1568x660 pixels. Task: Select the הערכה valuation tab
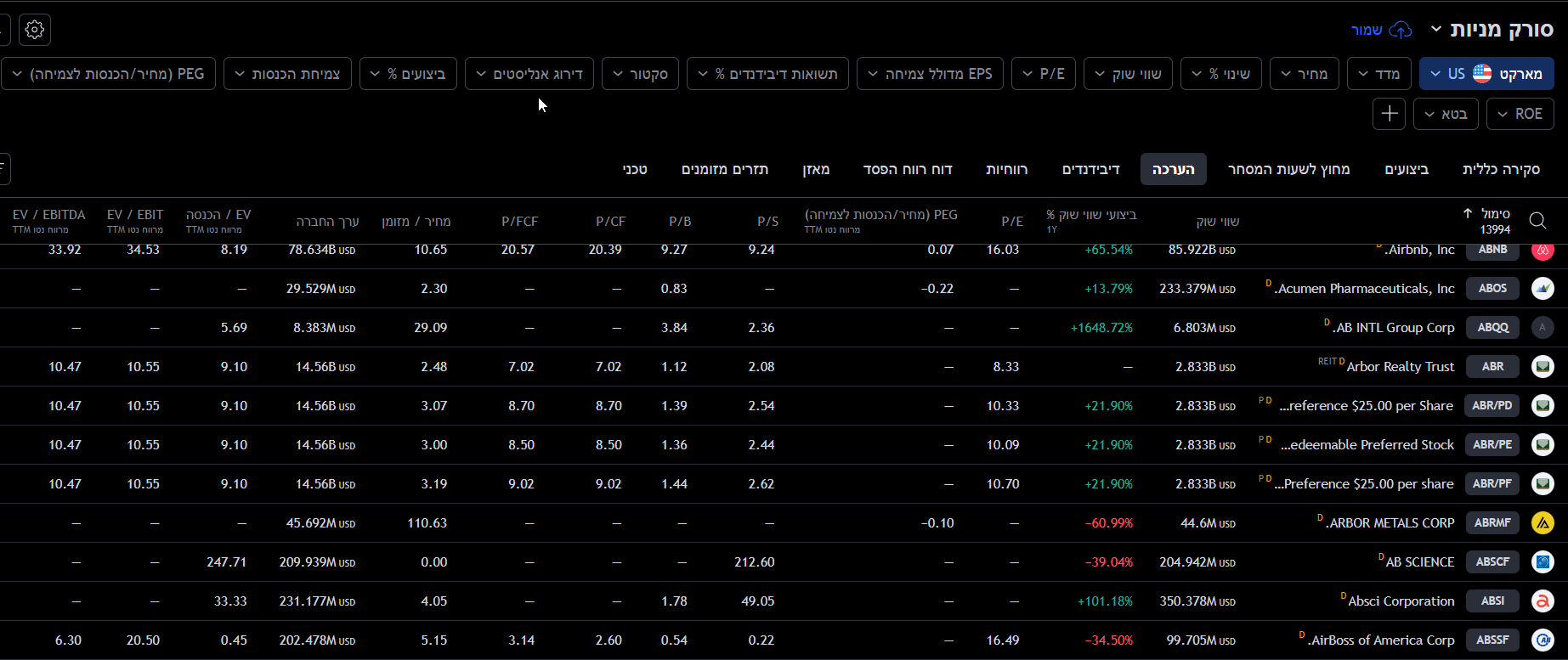(1173, 169)
